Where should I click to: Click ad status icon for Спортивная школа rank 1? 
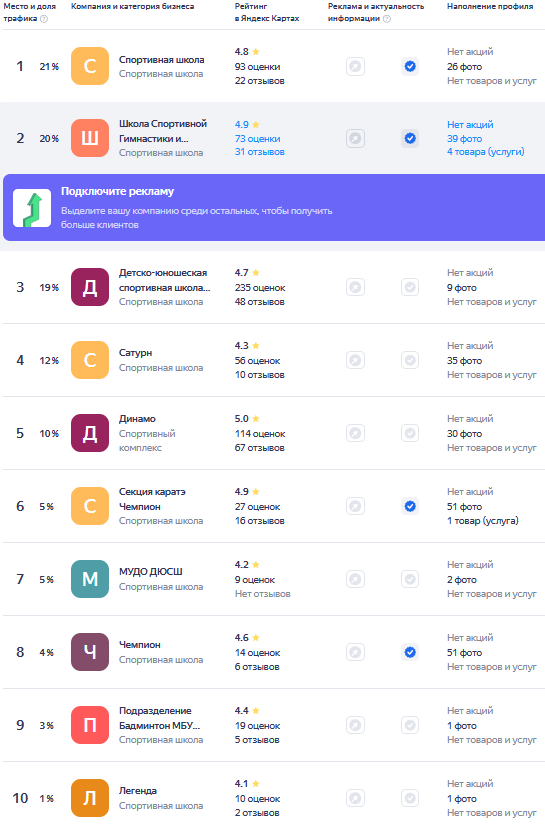click(x=356, y=66)
